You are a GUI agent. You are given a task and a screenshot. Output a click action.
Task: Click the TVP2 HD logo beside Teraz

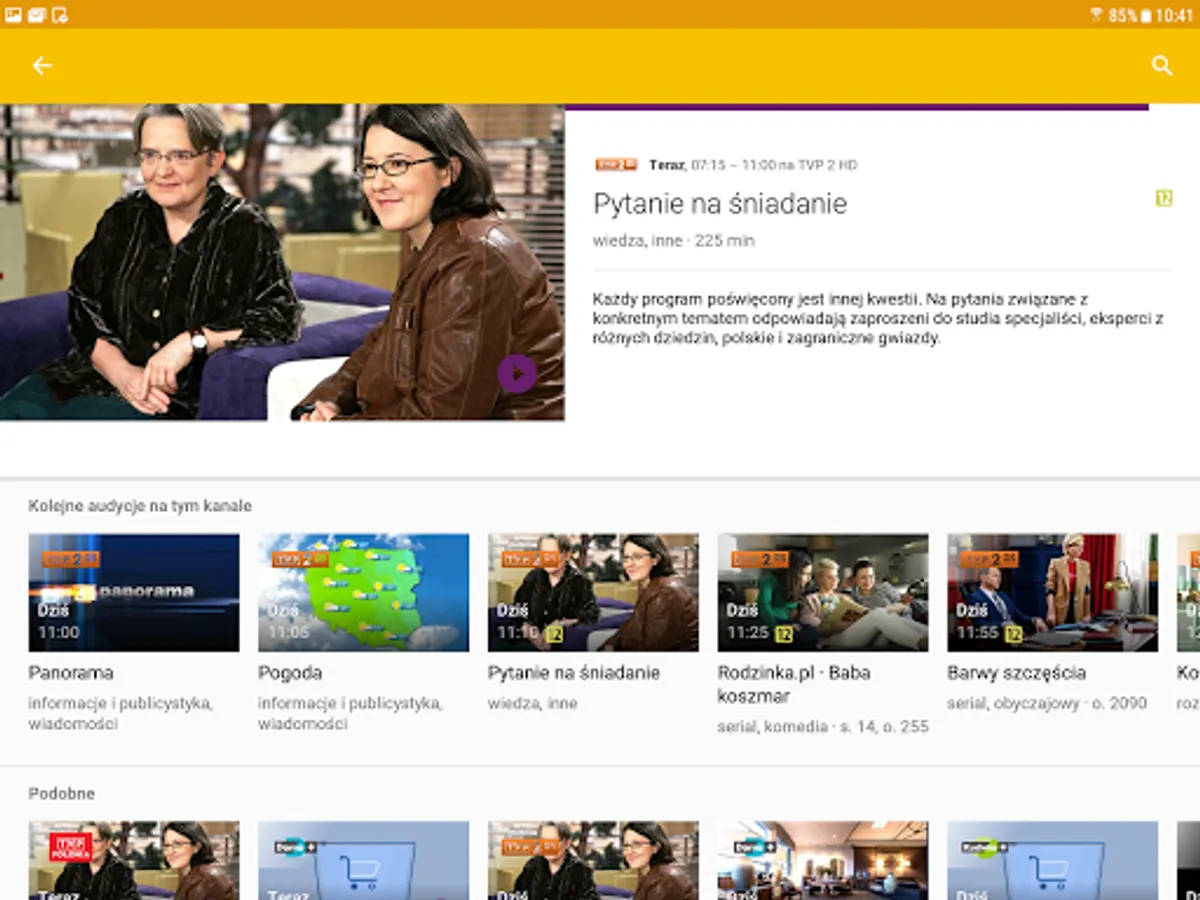tap(616, 165)
